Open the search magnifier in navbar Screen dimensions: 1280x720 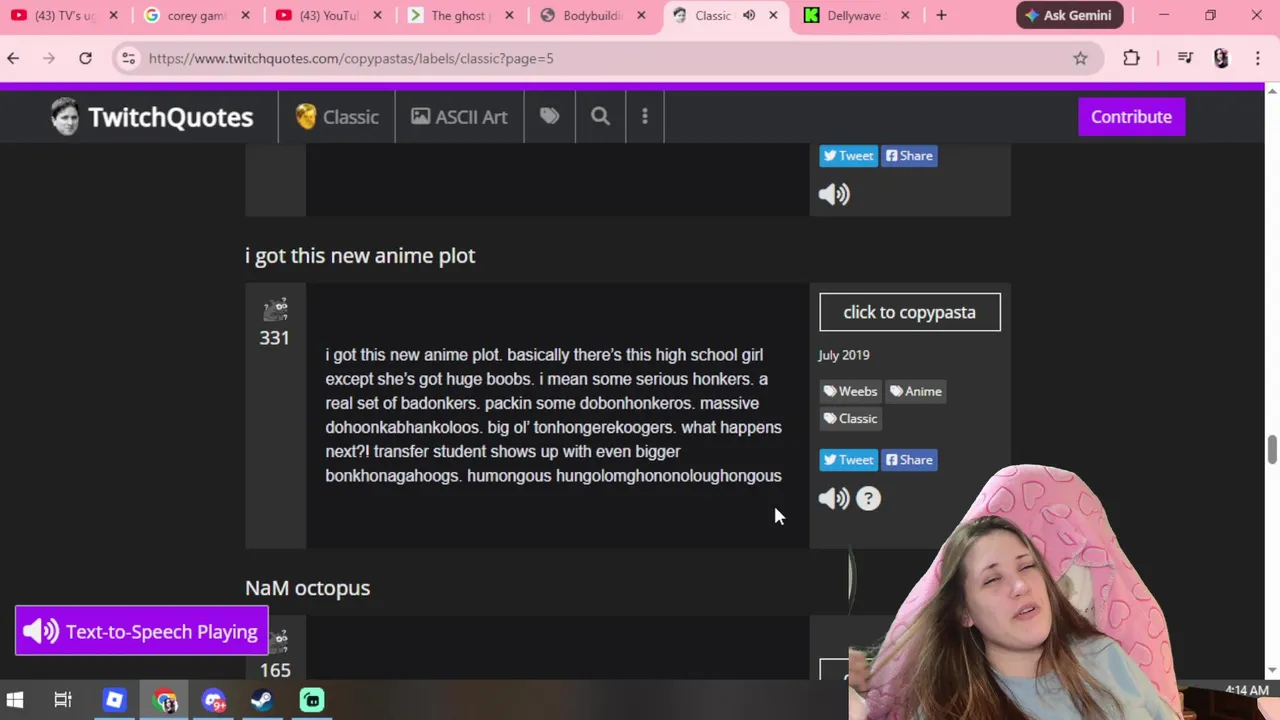click(x=600, y=116)
